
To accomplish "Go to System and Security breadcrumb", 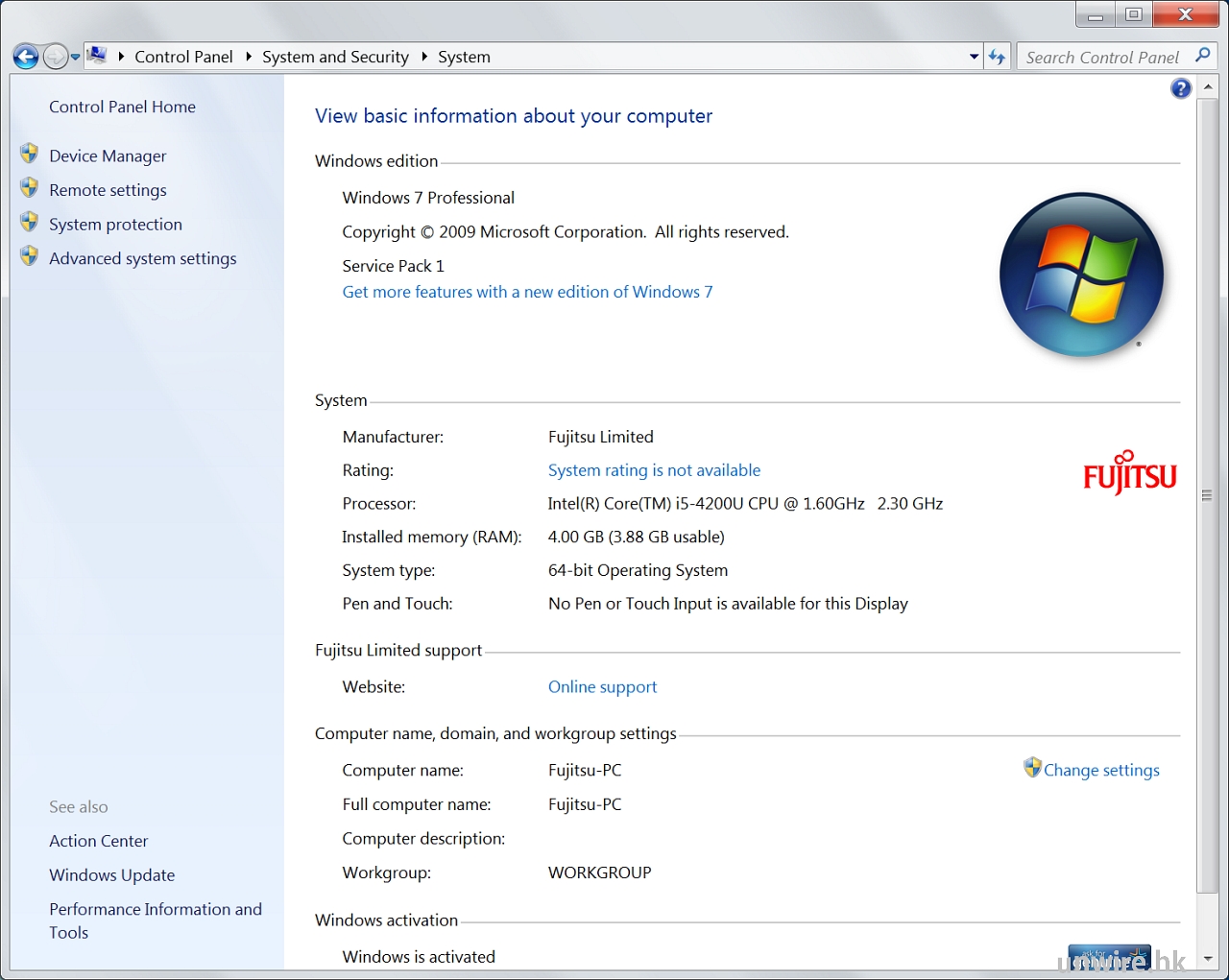I will pyautogui.click(x=335, y=57).
